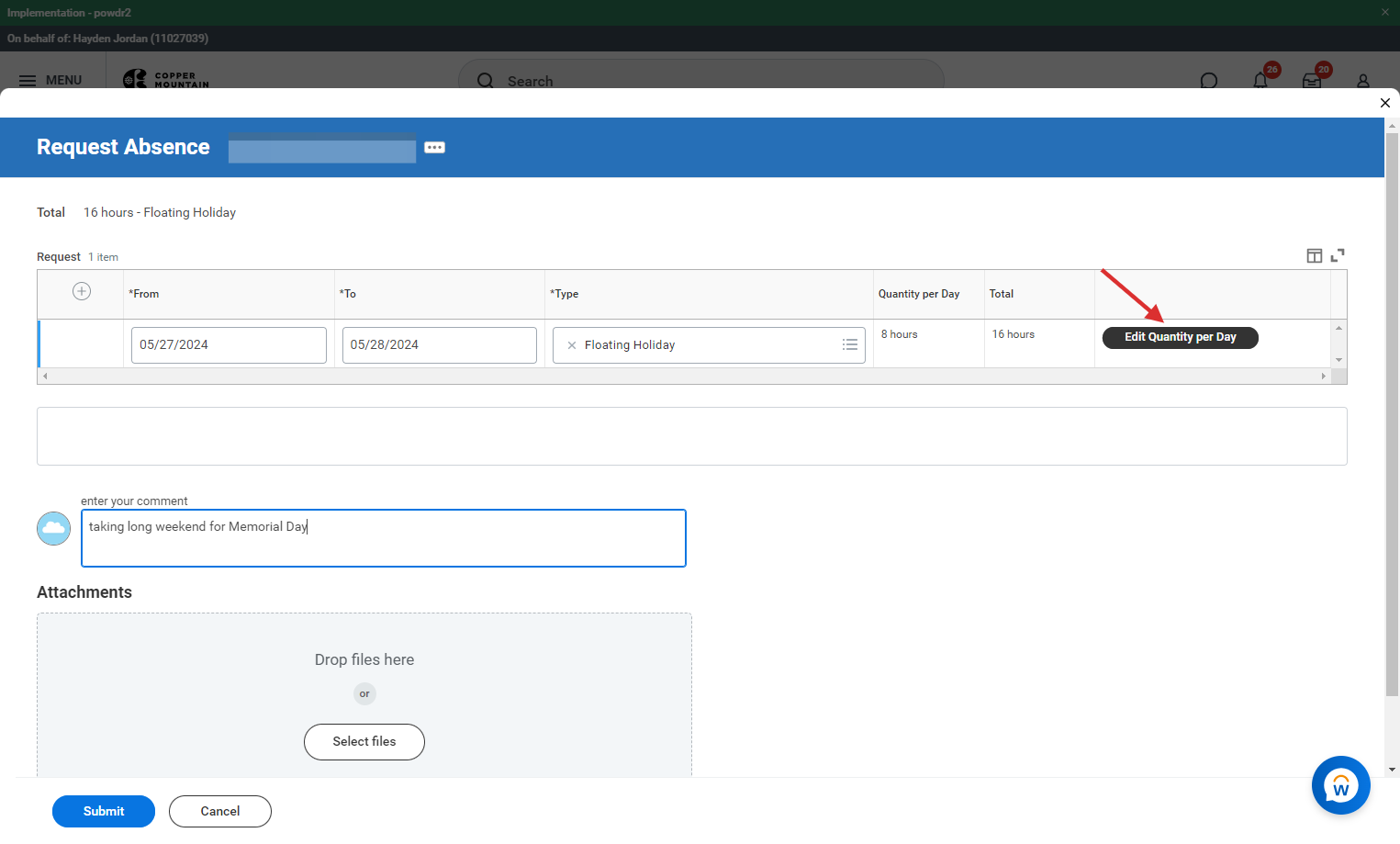Open the grid column settings icon
This screenshot has height=844, width=1400.
point(1315,255)
